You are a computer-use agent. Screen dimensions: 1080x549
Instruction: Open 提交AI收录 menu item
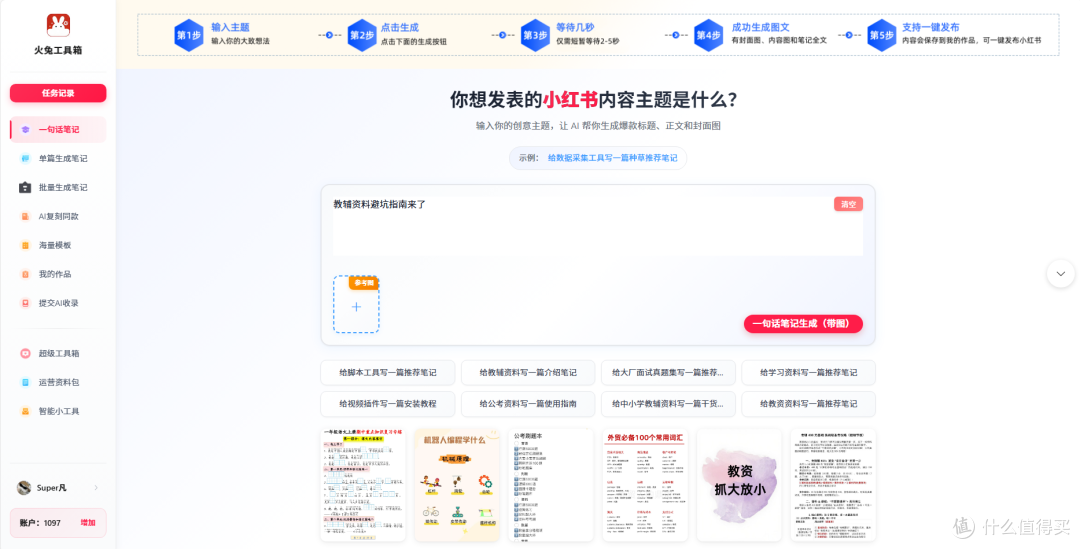click(x=58, y=303)
